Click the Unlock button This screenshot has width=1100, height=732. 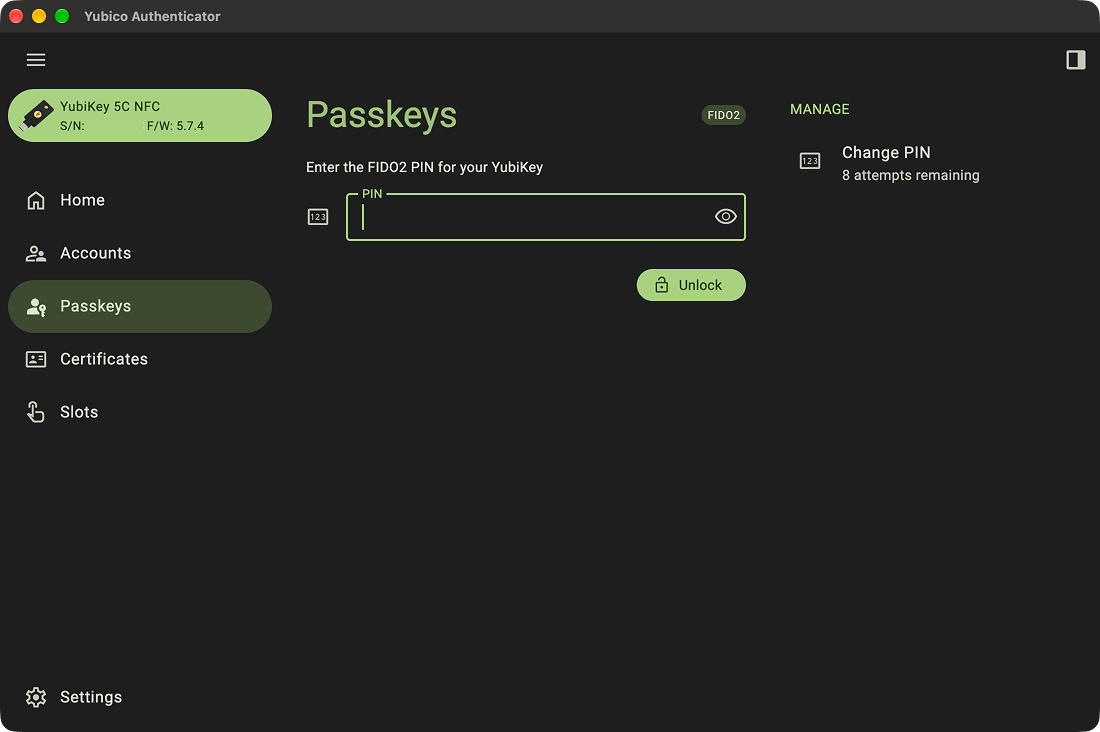(691, 285)
